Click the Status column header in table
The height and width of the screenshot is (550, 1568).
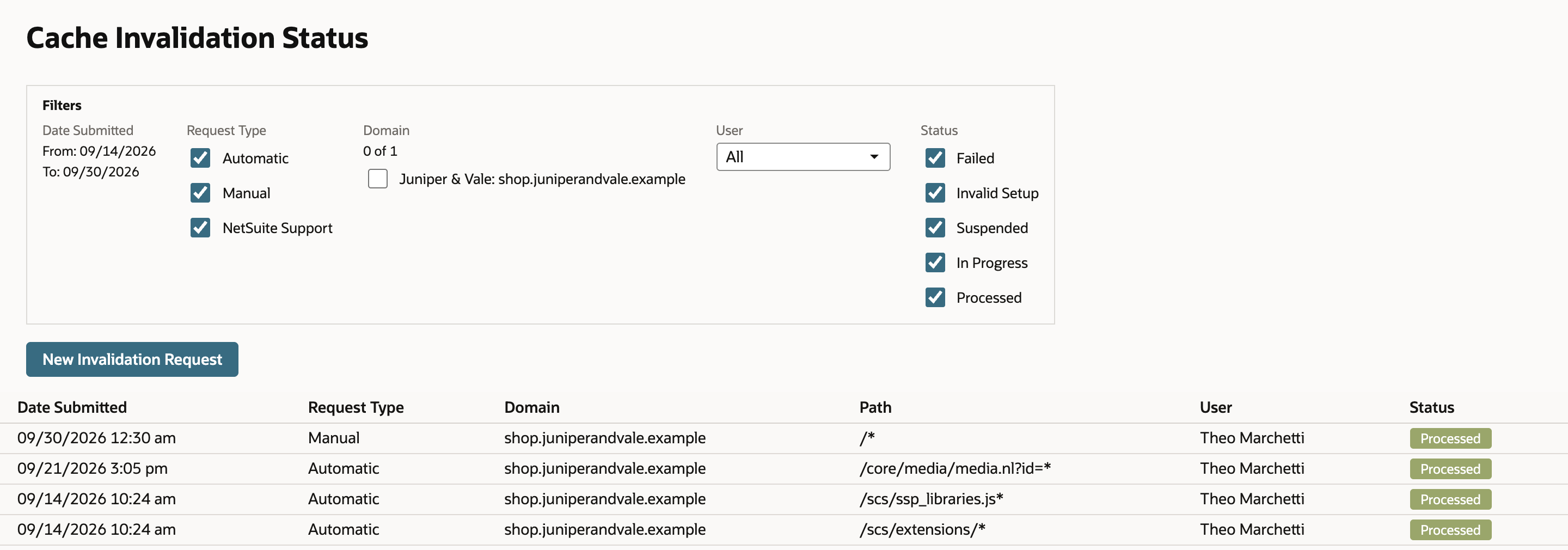click(x=1432, y=407)
